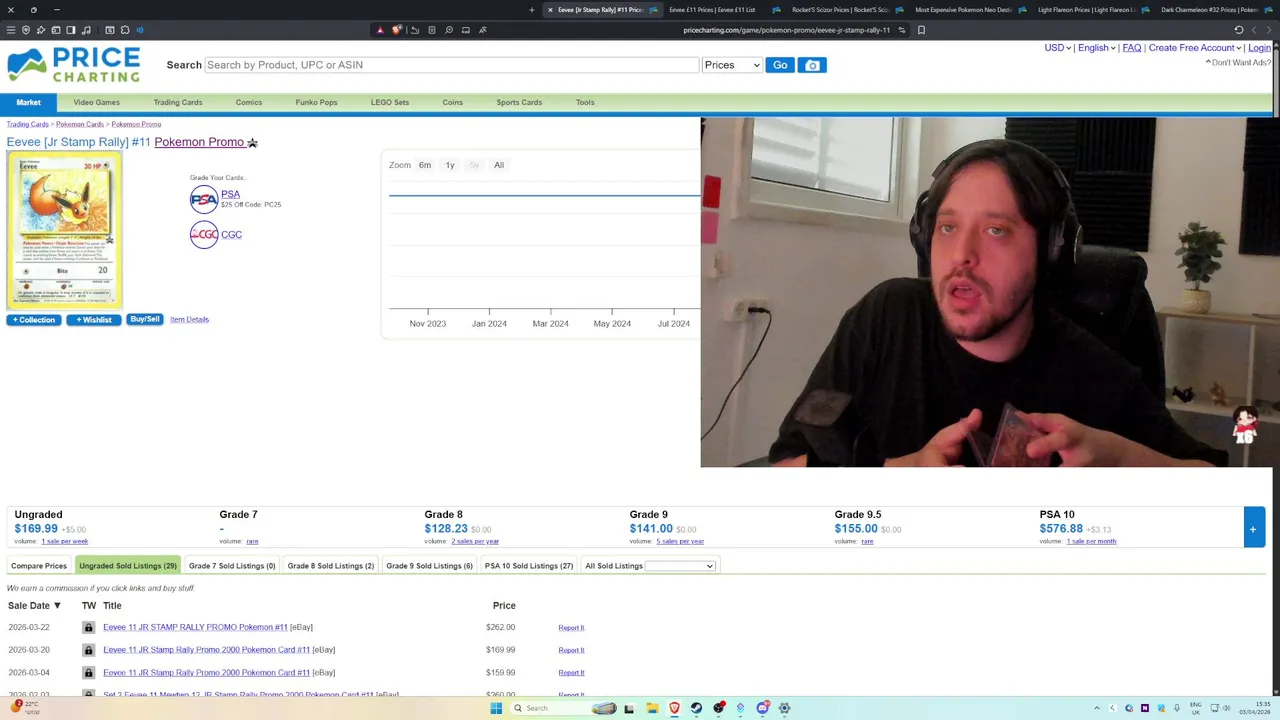Click the PriceCharting logo
This screenshot has height=720, width=1280.
point(73,65)
